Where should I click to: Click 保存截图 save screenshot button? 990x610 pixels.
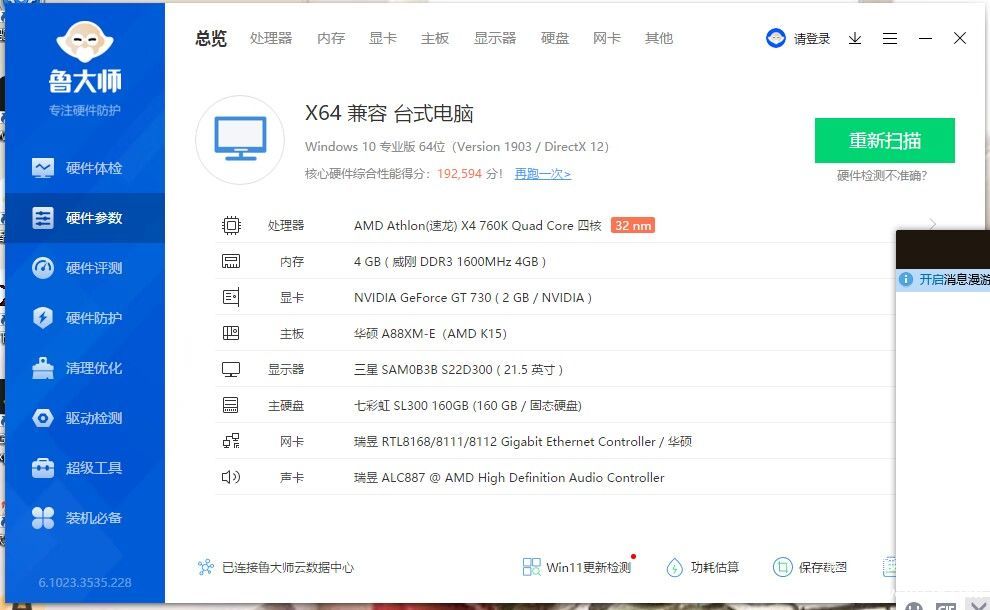[809, 567]
